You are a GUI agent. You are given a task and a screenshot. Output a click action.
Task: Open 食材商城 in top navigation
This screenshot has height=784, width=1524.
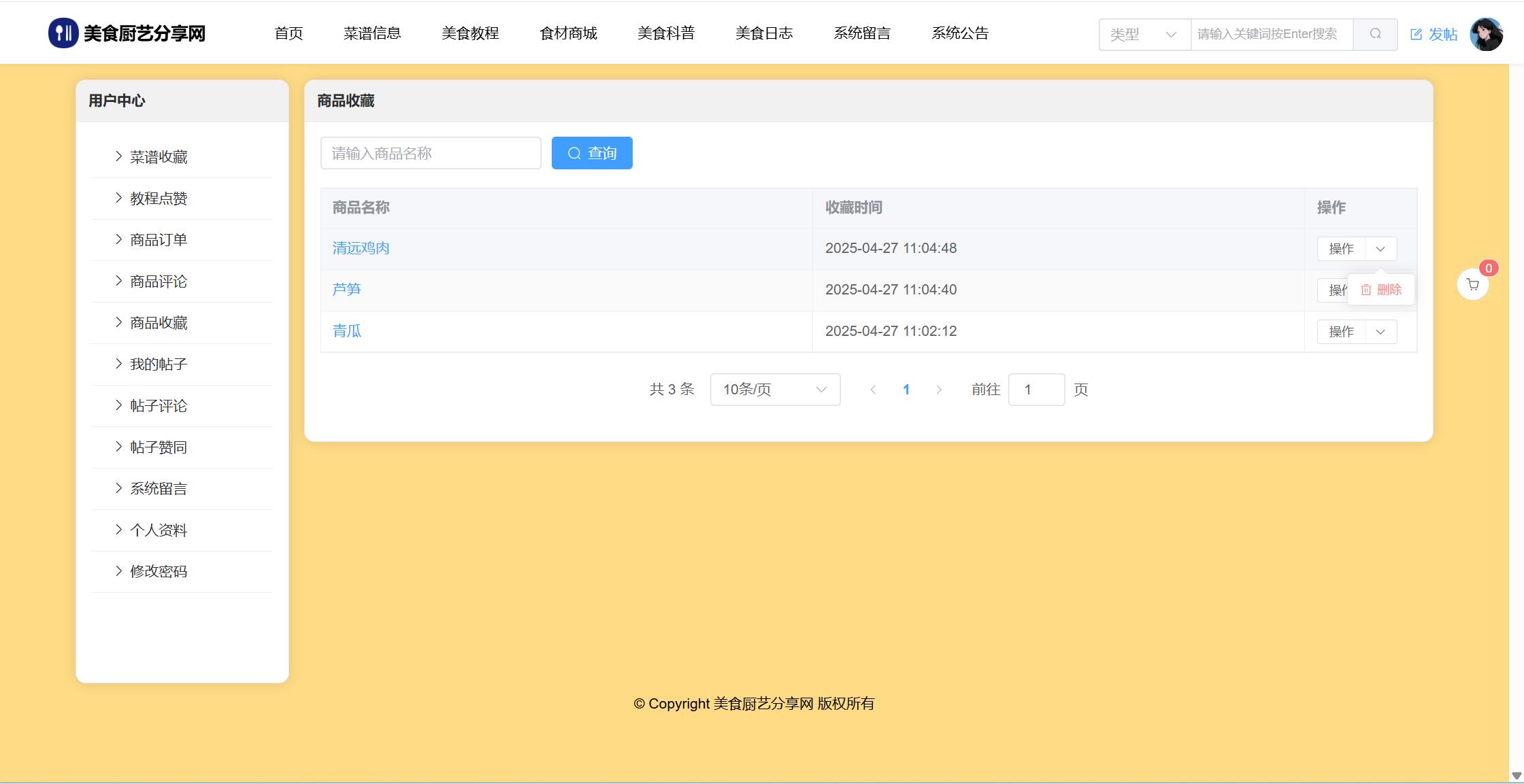pyautogui.click(x=568, y=33)
